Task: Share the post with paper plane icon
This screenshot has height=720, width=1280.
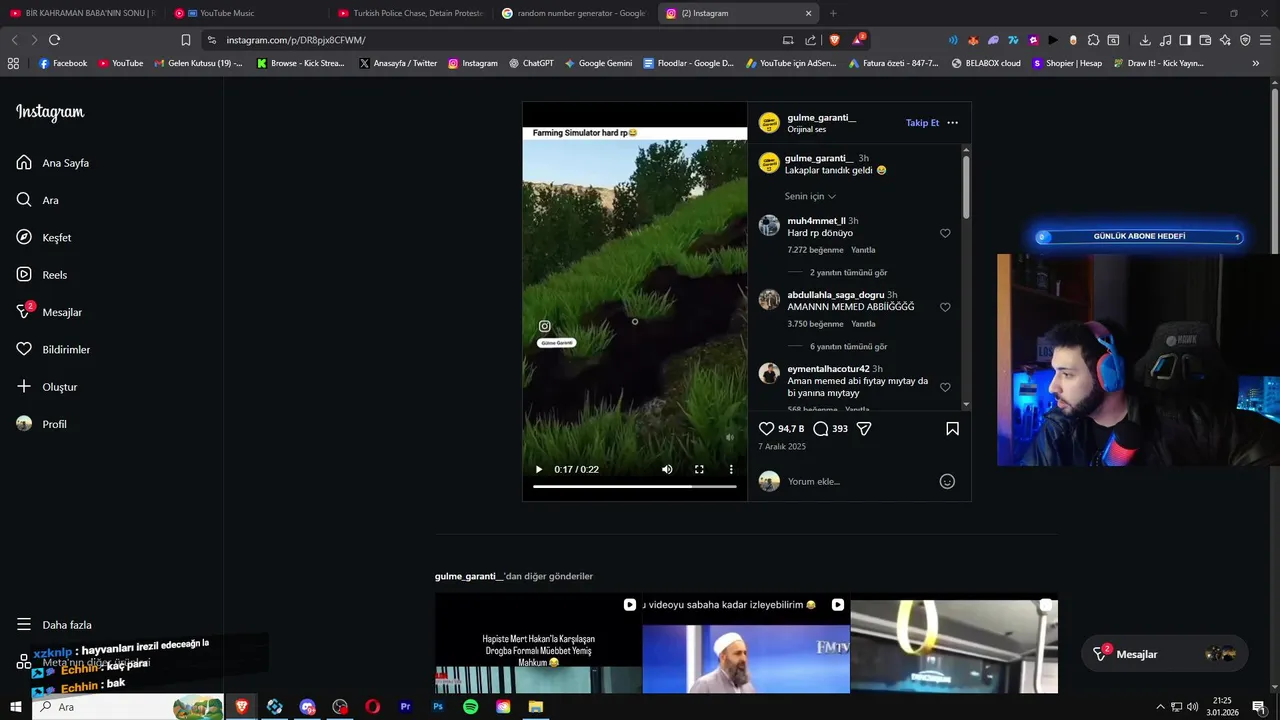Action: [x=864, y=428]
